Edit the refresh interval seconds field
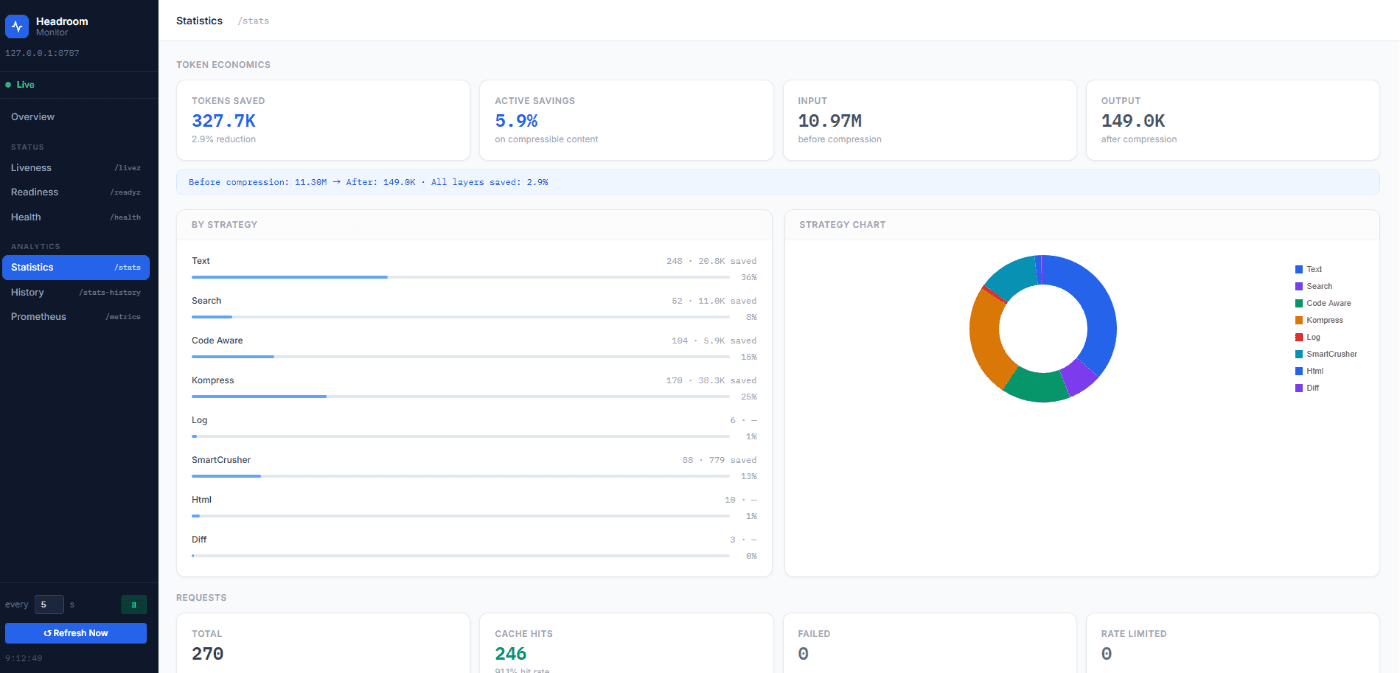 pyautogui.click(x=49, y=604)
